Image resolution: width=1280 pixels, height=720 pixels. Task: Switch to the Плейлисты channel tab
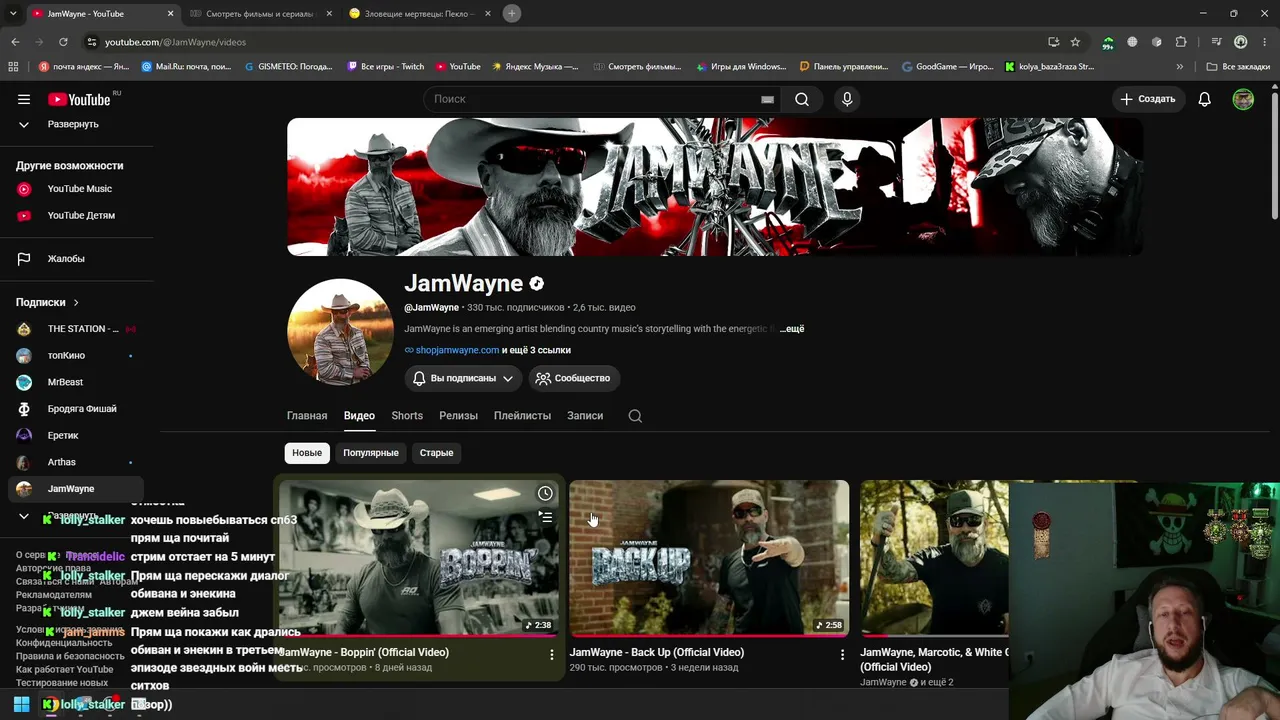[x=522, y=416]
